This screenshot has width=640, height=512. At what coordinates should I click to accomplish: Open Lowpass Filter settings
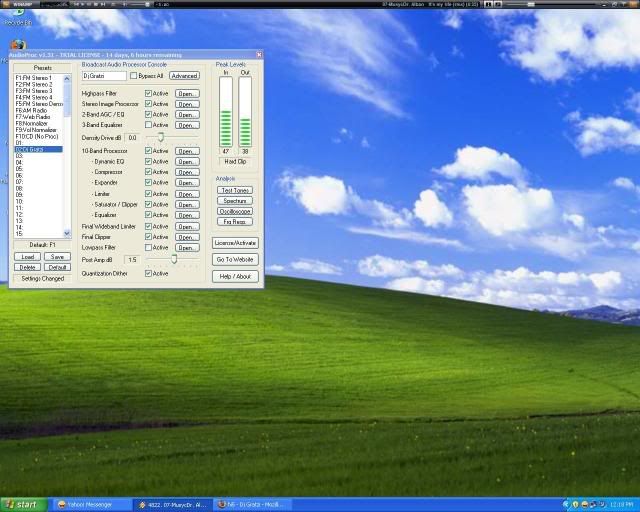tap(187, 248)
